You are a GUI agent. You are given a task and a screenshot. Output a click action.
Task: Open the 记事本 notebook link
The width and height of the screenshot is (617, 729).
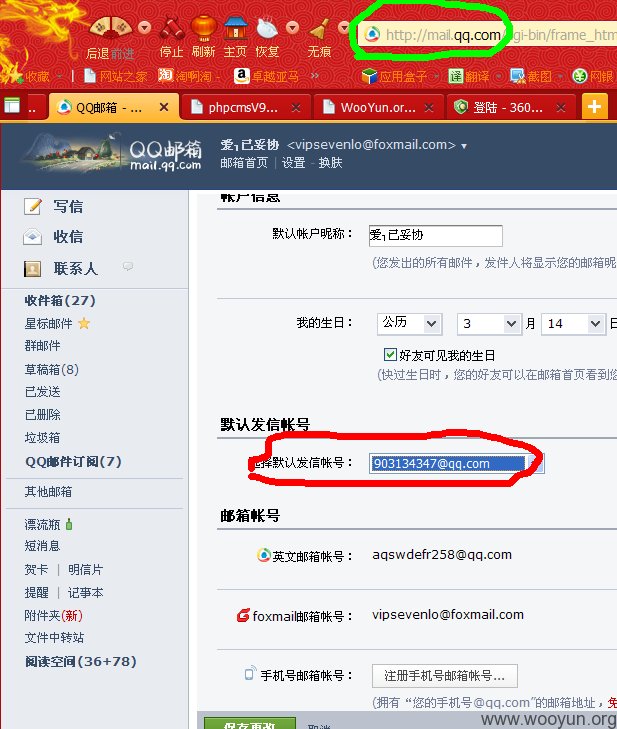86,593
